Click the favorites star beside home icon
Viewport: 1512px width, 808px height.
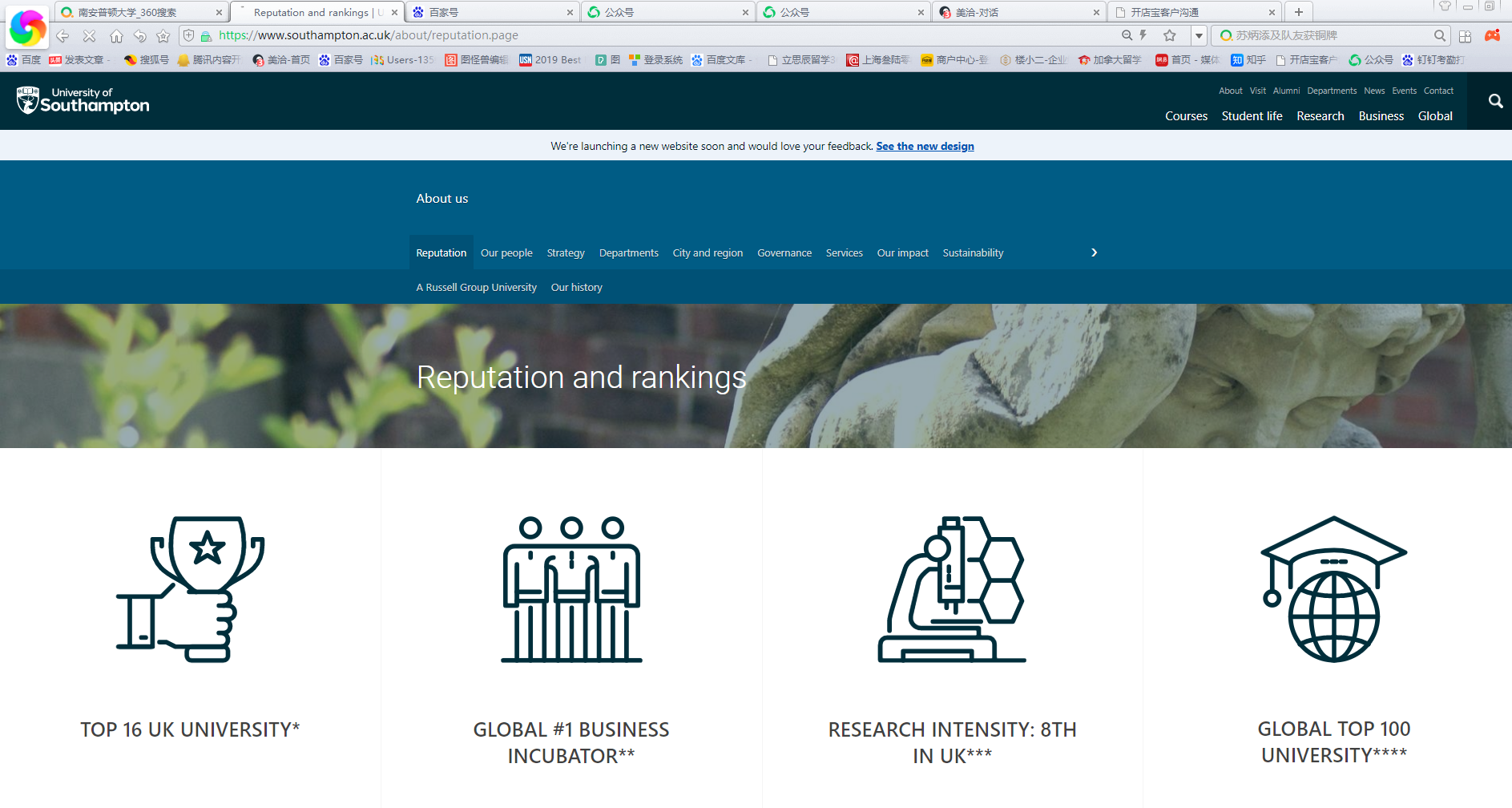pos(163,36)
